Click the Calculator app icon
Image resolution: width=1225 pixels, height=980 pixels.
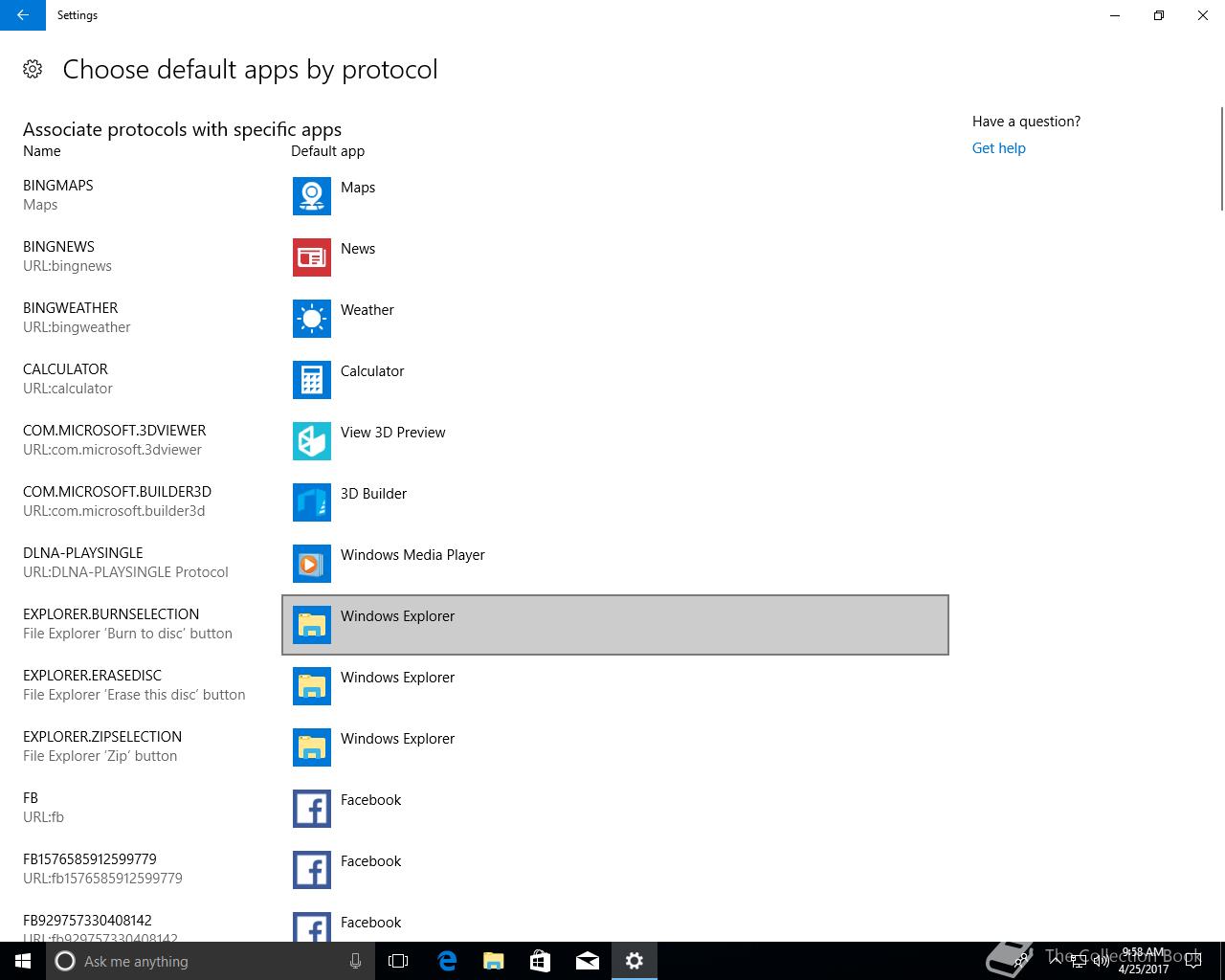coord(312,380)
